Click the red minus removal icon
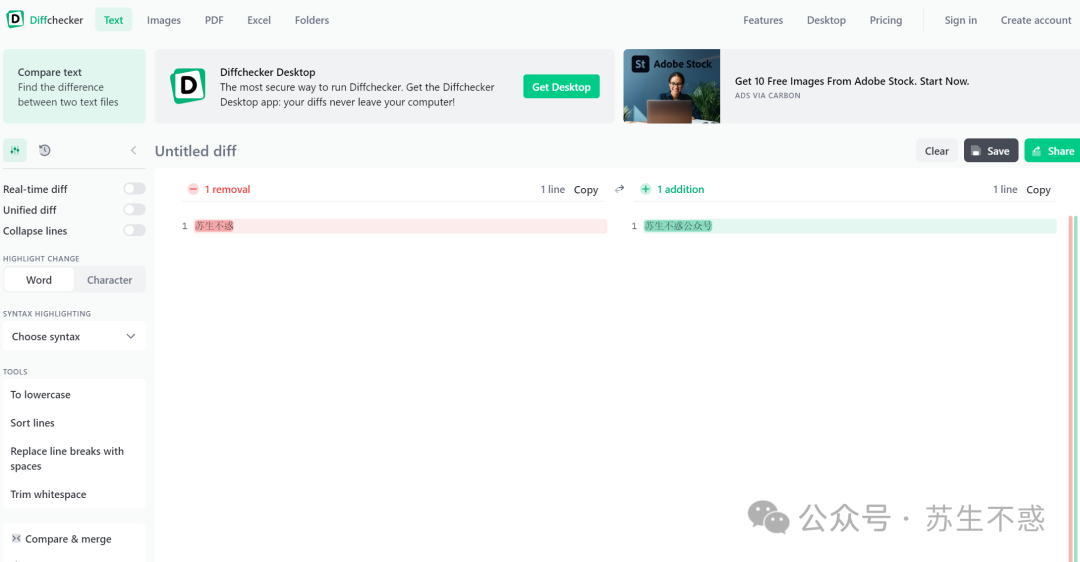1080x562 pixels. [193, 189]
